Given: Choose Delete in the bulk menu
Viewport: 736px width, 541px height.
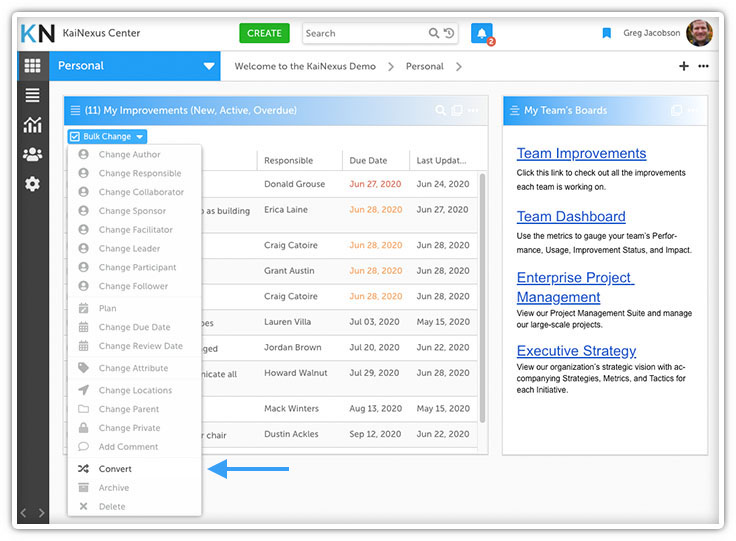Looking at the screenshot, I should coord(135,506).
